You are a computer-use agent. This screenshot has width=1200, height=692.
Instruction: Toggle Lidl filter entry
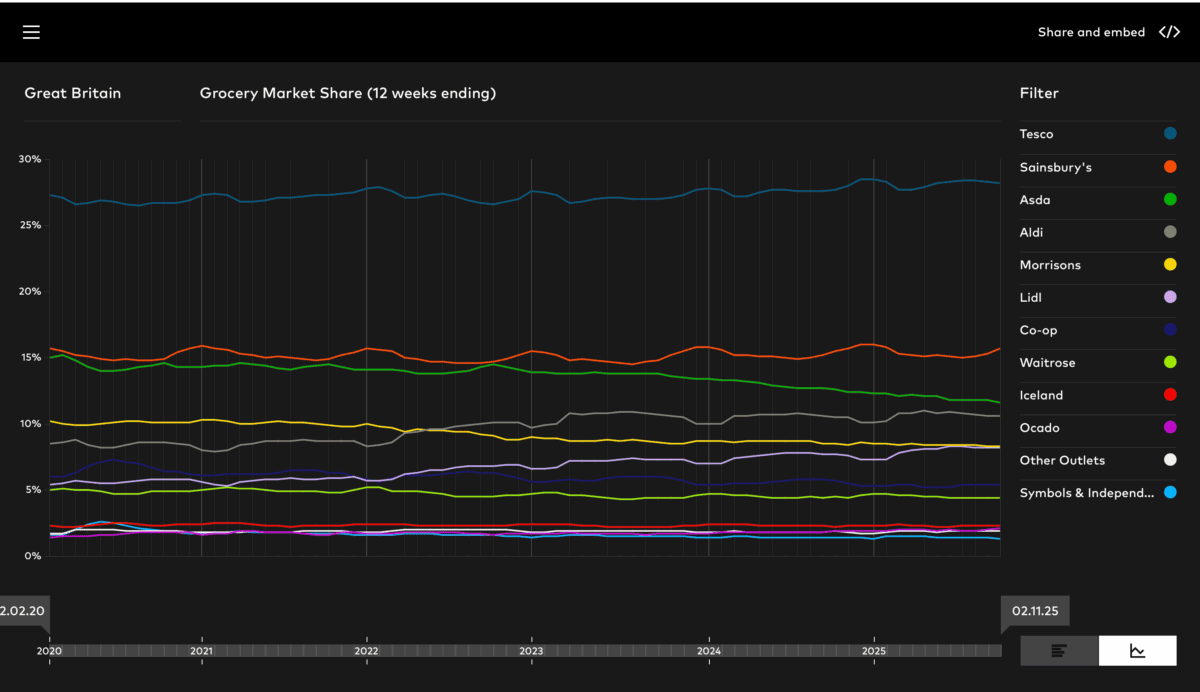click(x=1170, y=298)
